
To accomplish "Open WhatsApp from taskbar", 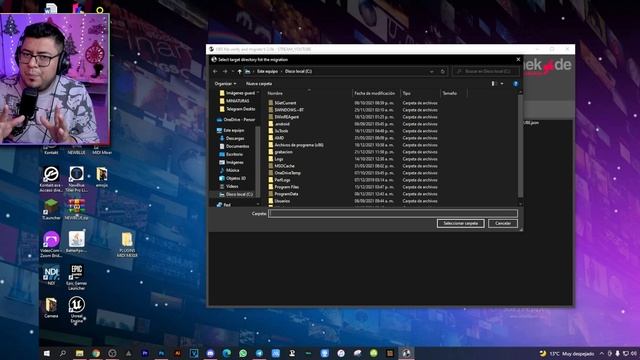I will coord(243,353).
